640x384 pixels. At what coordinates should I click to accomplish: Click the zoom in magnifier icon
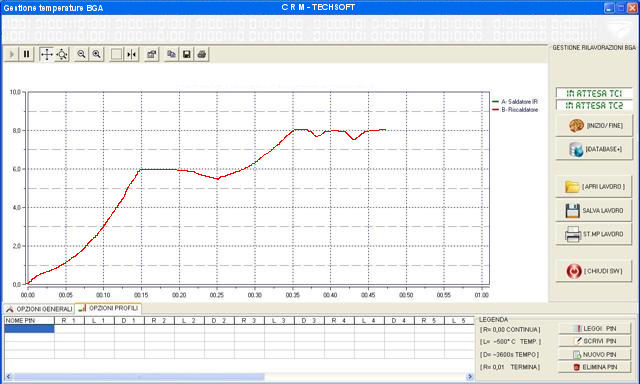[x=96, y=54]
